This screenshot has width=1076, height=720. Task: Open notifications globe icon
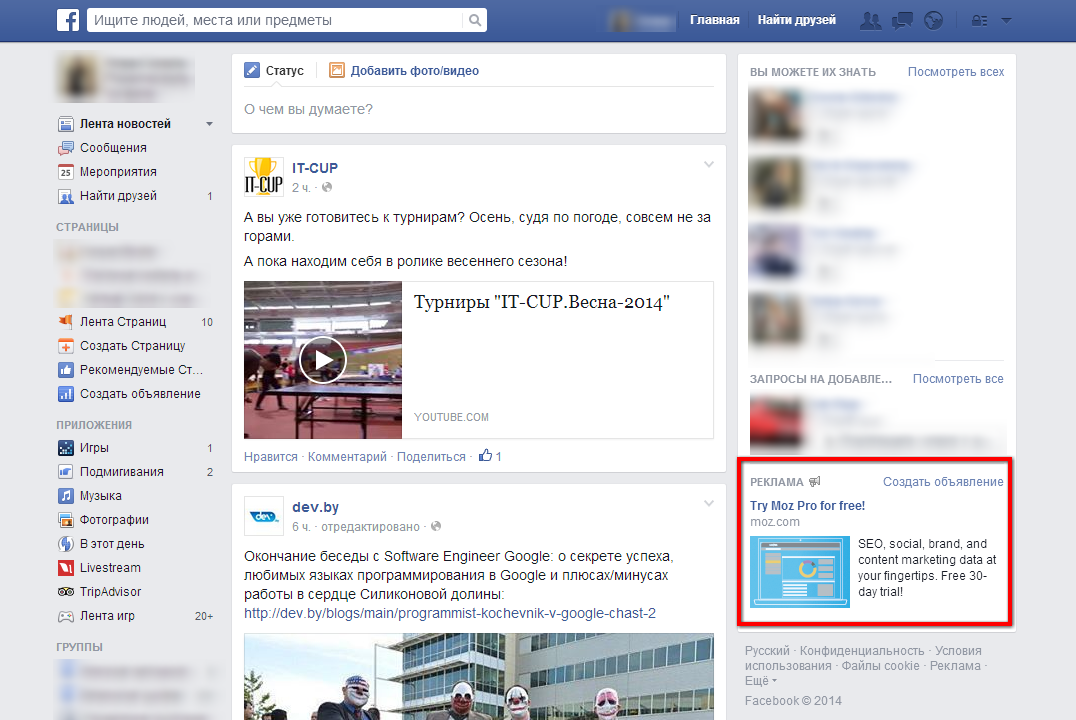[933, 21]
